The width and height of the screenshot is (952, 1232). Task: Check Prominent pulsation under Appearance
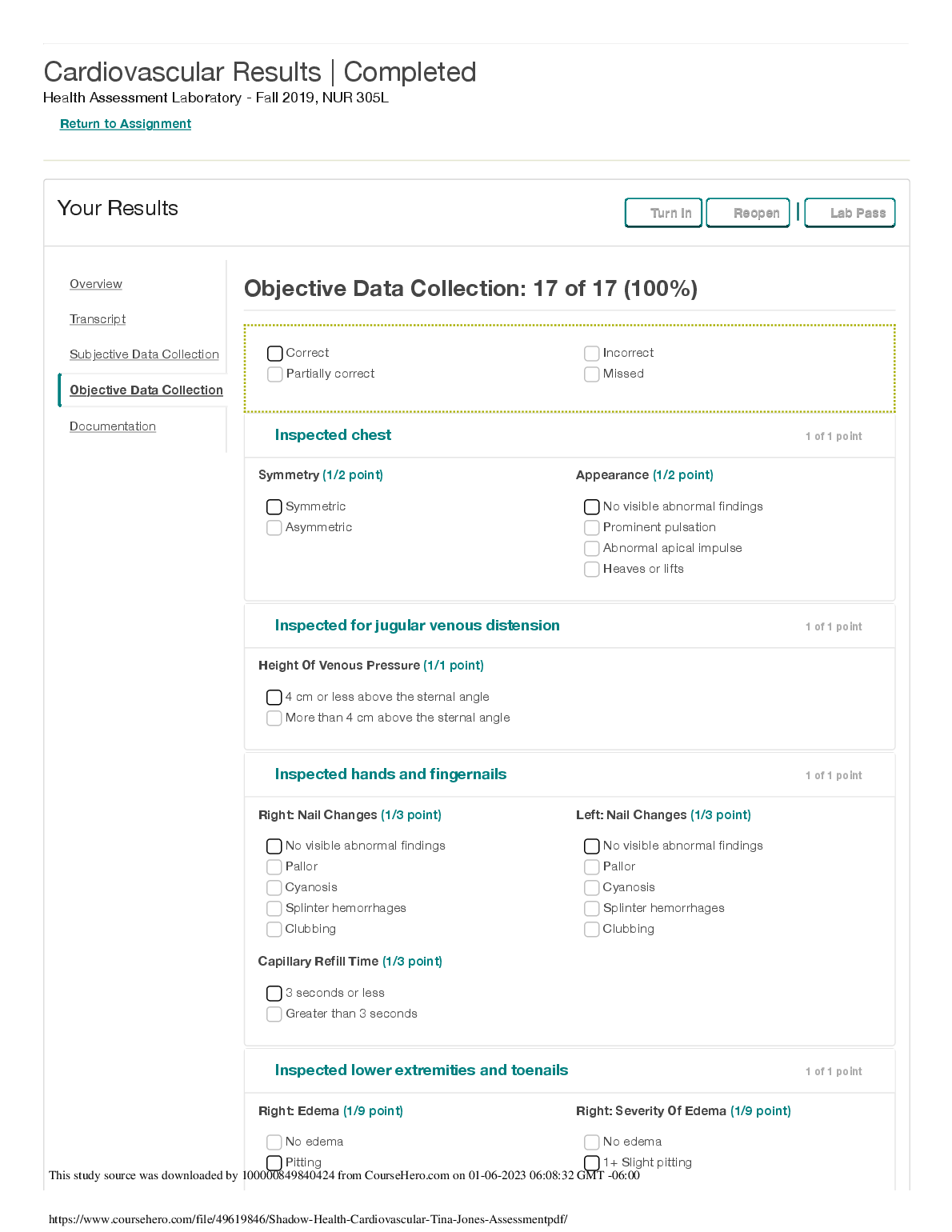point(592,528)
